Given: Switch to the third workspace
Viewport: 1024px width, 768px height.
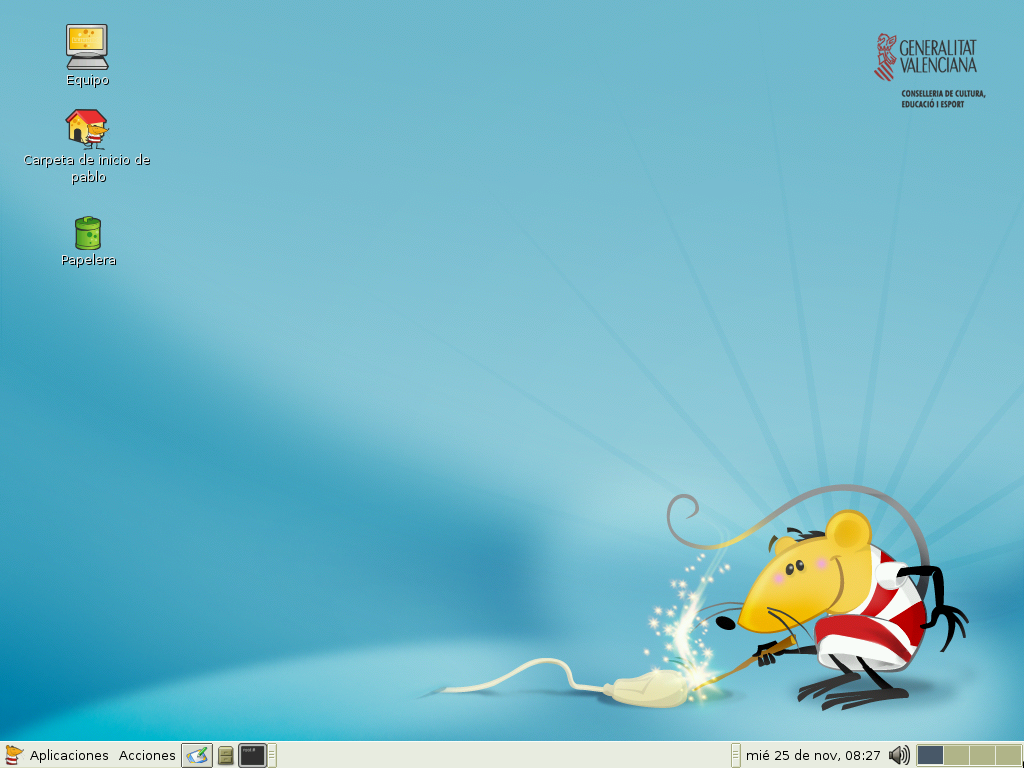Looking at the screenshot, I should click(x=982, y=755).
